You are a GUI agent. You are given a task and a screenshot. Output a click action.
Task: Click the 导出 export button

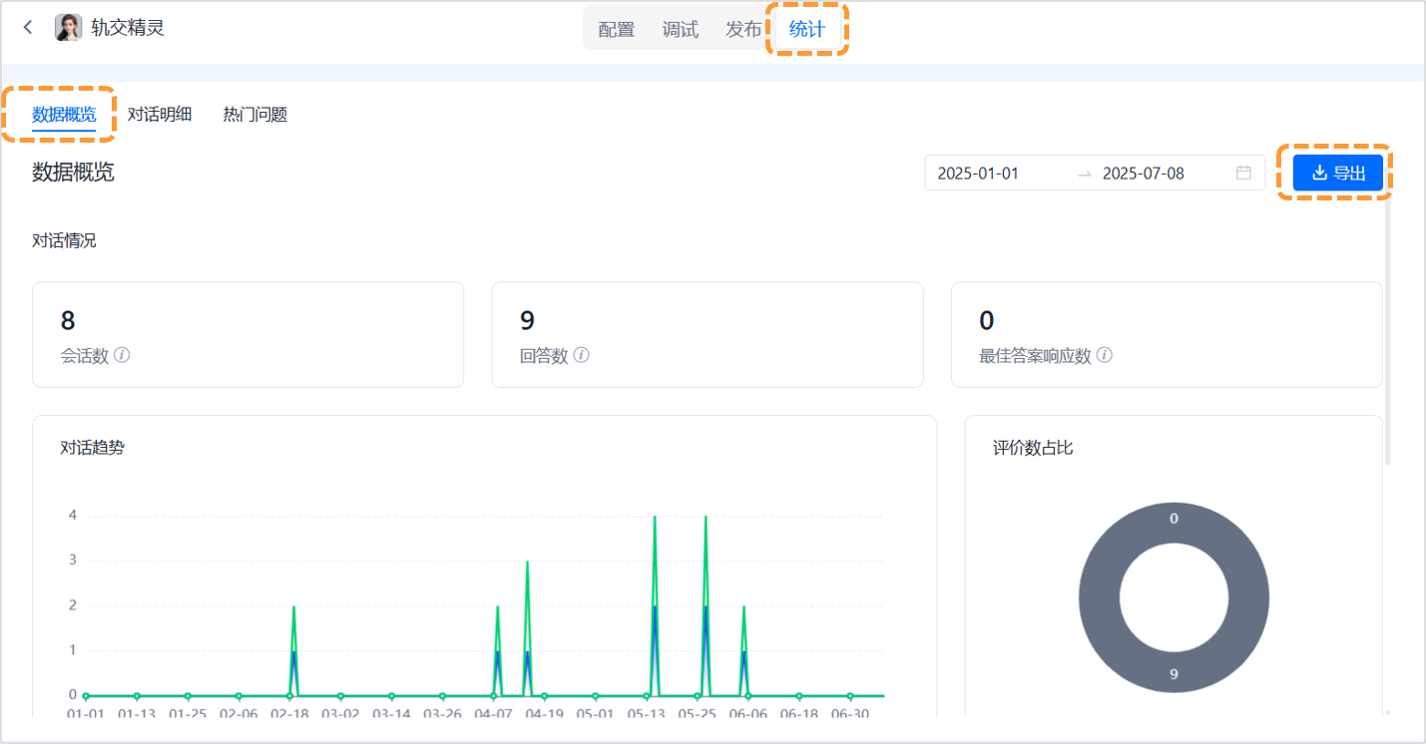1337,173
